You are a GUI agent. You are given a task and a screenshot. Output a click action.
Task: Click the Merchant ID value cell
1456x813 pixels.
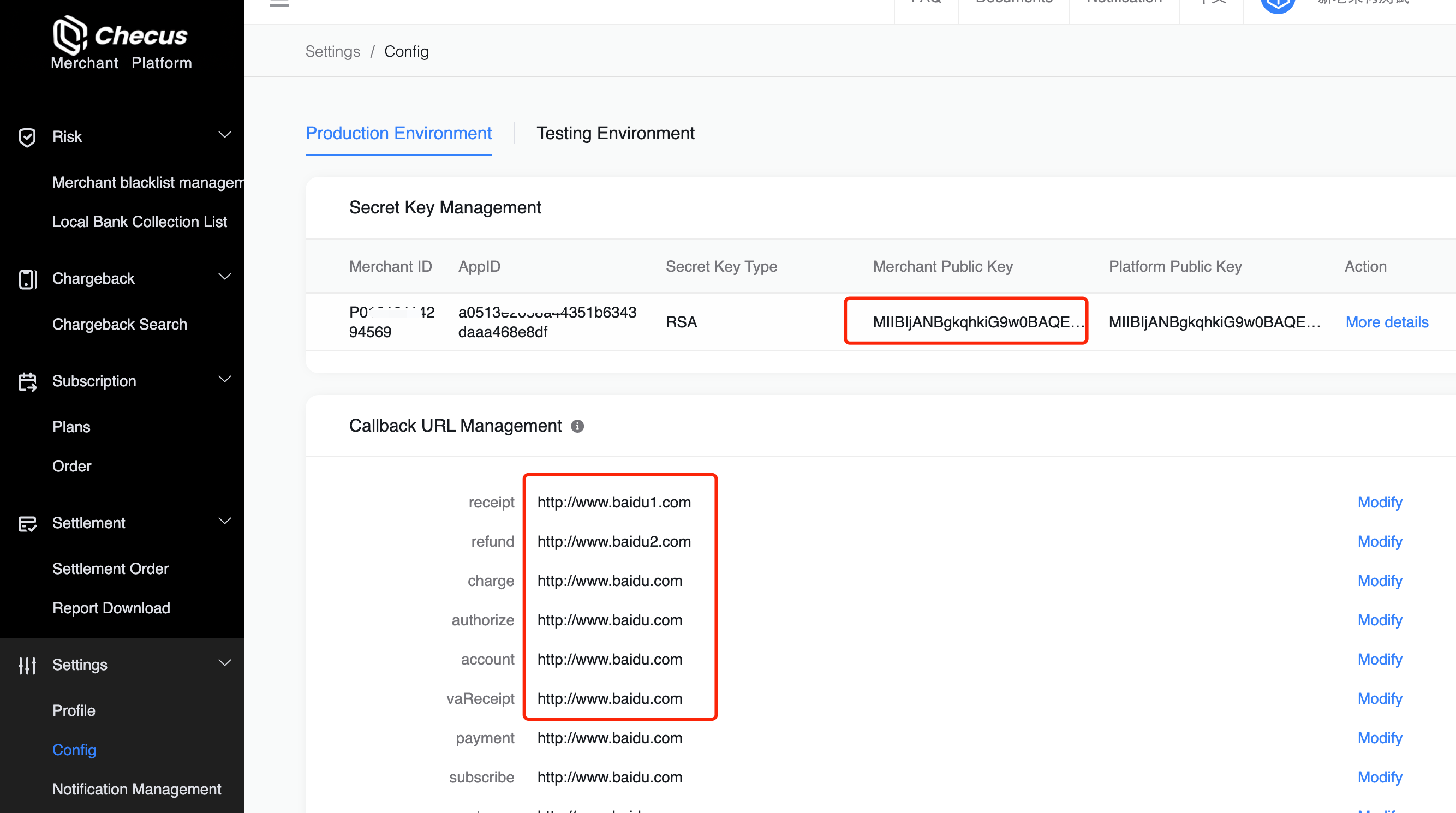[392, 322]
